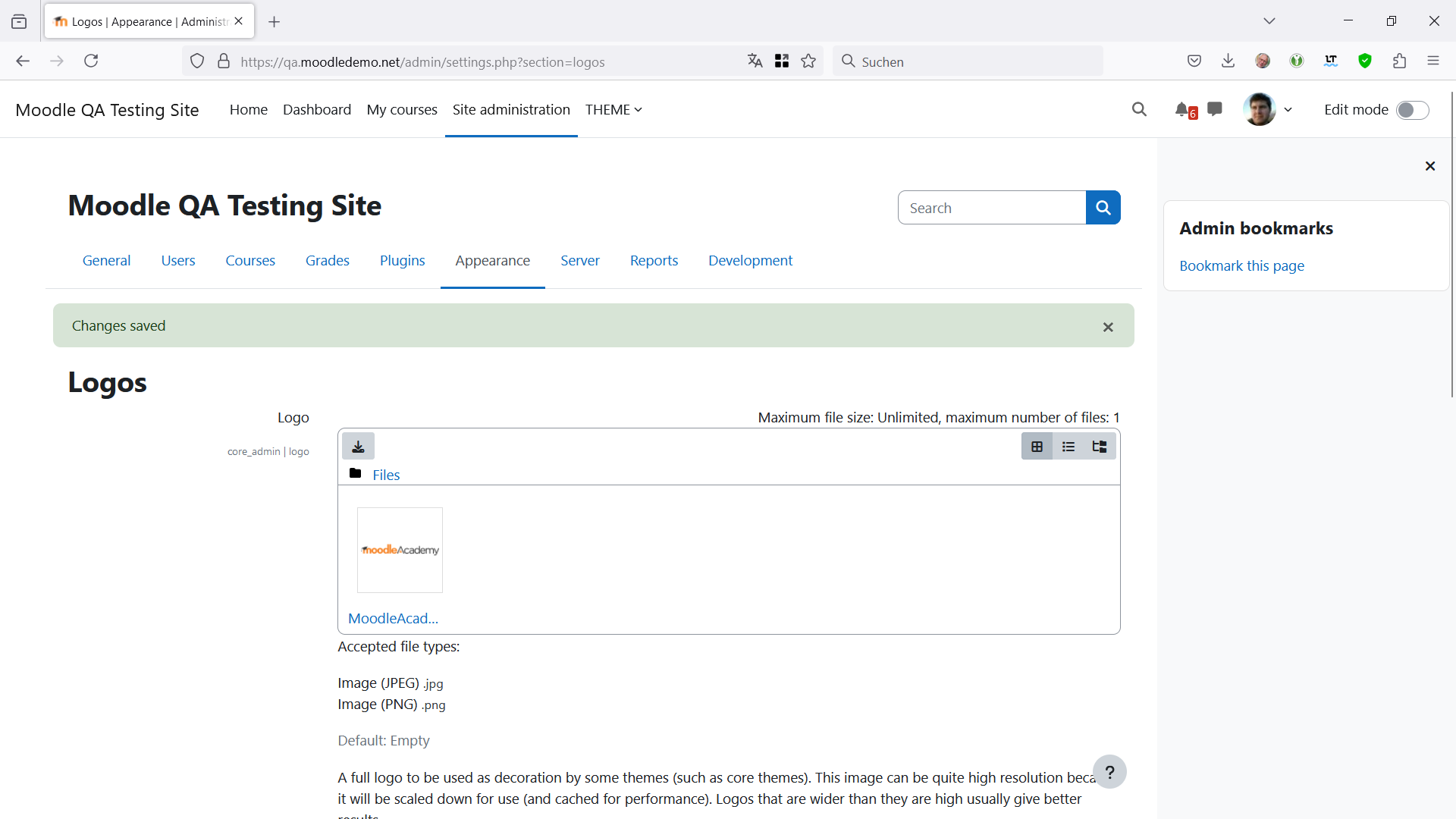
Task: Open the Firefox downloads panel
Action: pyautogui.click(x=1228, y=61)
